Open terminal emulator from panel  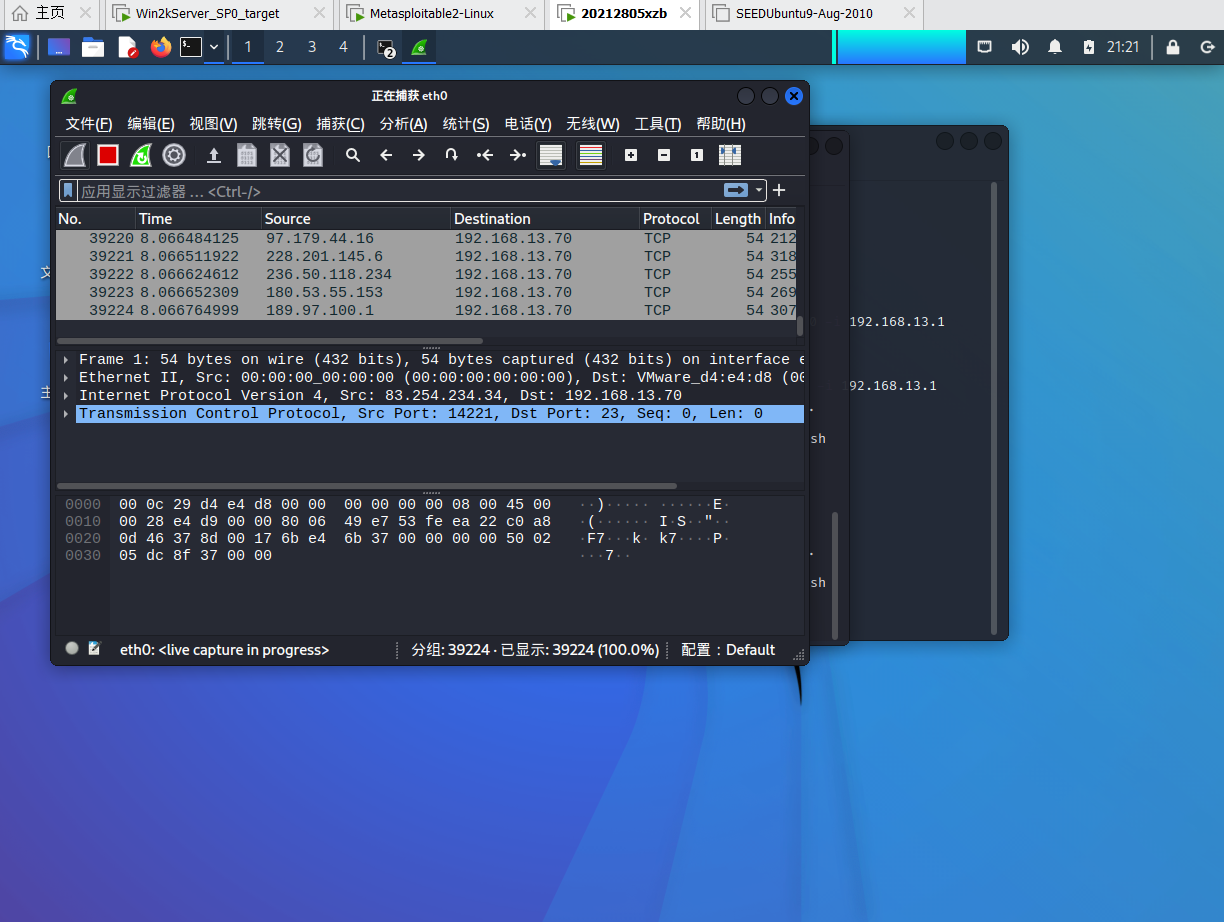191,47
